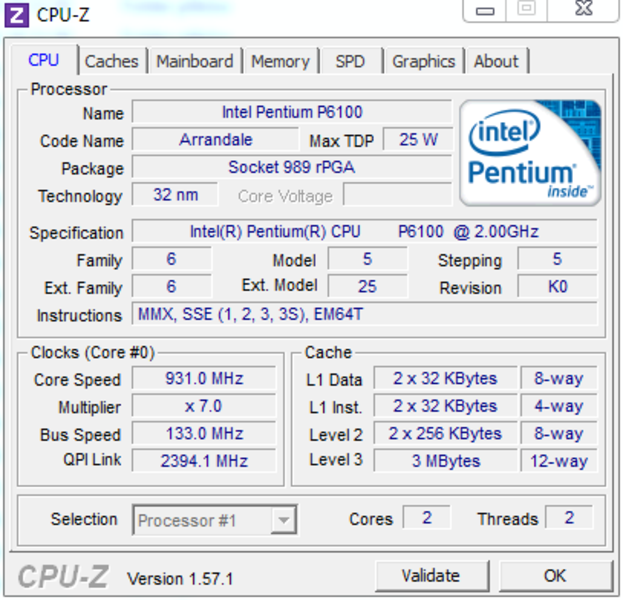The width and height of the screenshot is (623, 600).
Task: Click the Instructions field MMX, SSE, EM64T
Action: tap(364, 314)
